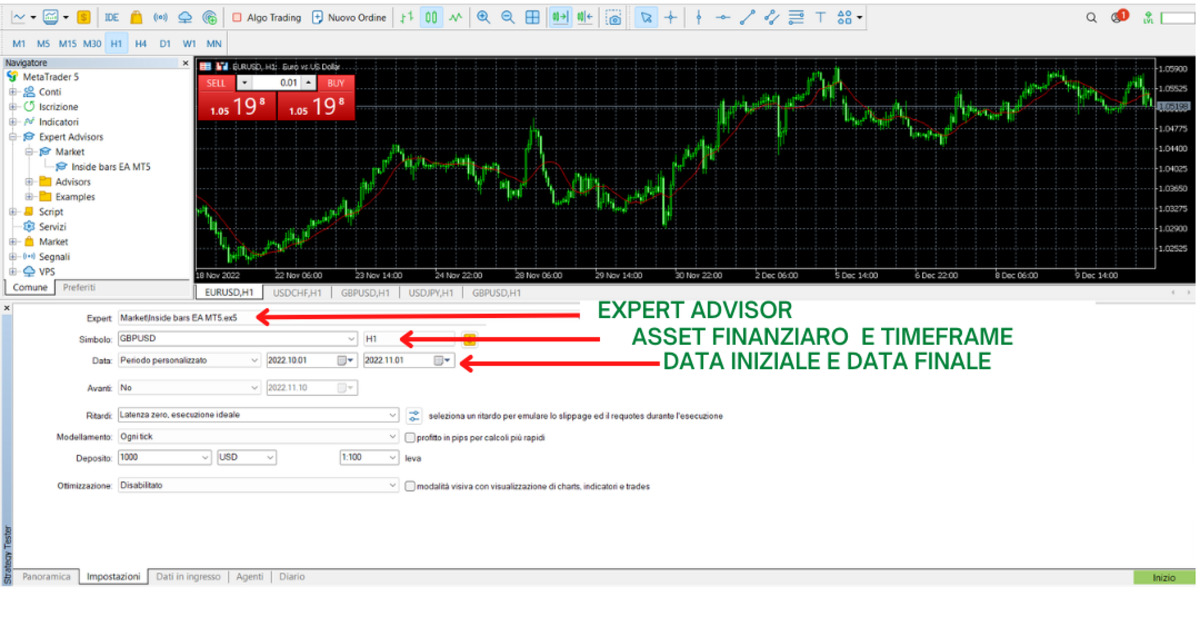Open the MetaEditor IDE from toolbar
The width and height of the screenshot is (1200, 630).
112,17
